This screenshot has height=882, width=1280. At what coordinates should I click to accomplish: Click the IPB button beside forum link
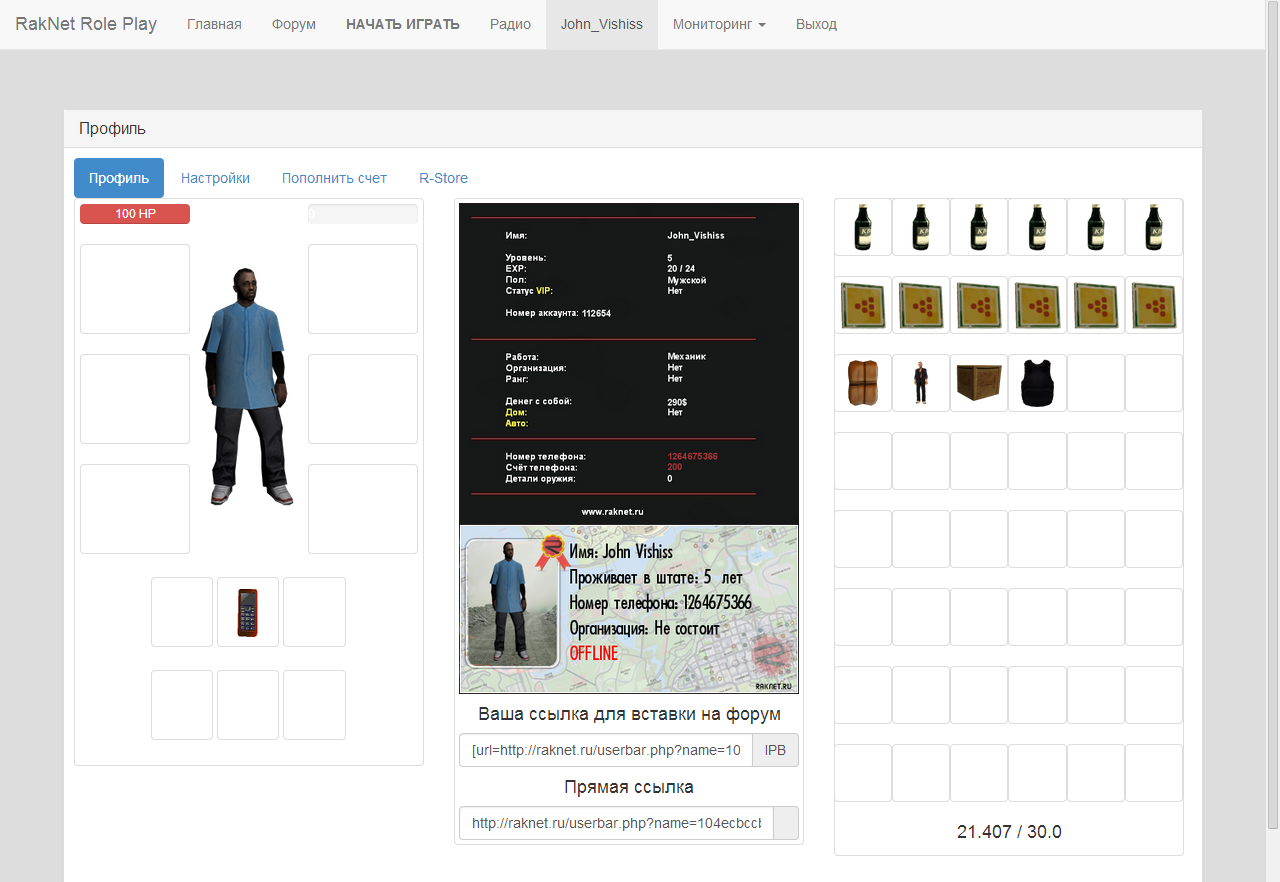coord(775,751)
